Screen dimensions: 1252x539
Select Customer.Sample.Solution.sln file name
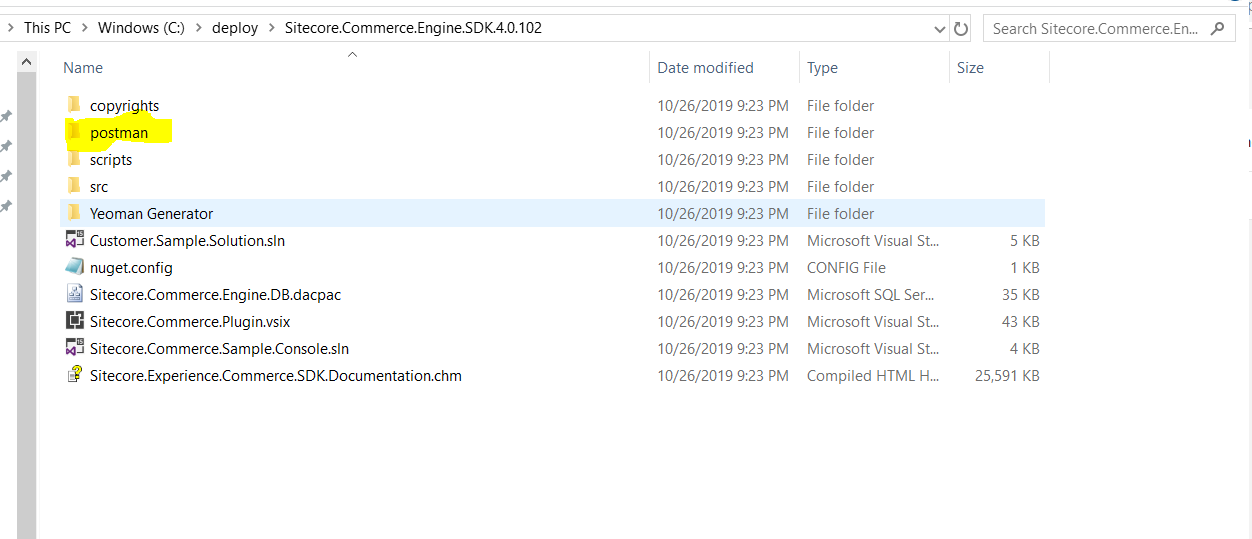point(187,240)
